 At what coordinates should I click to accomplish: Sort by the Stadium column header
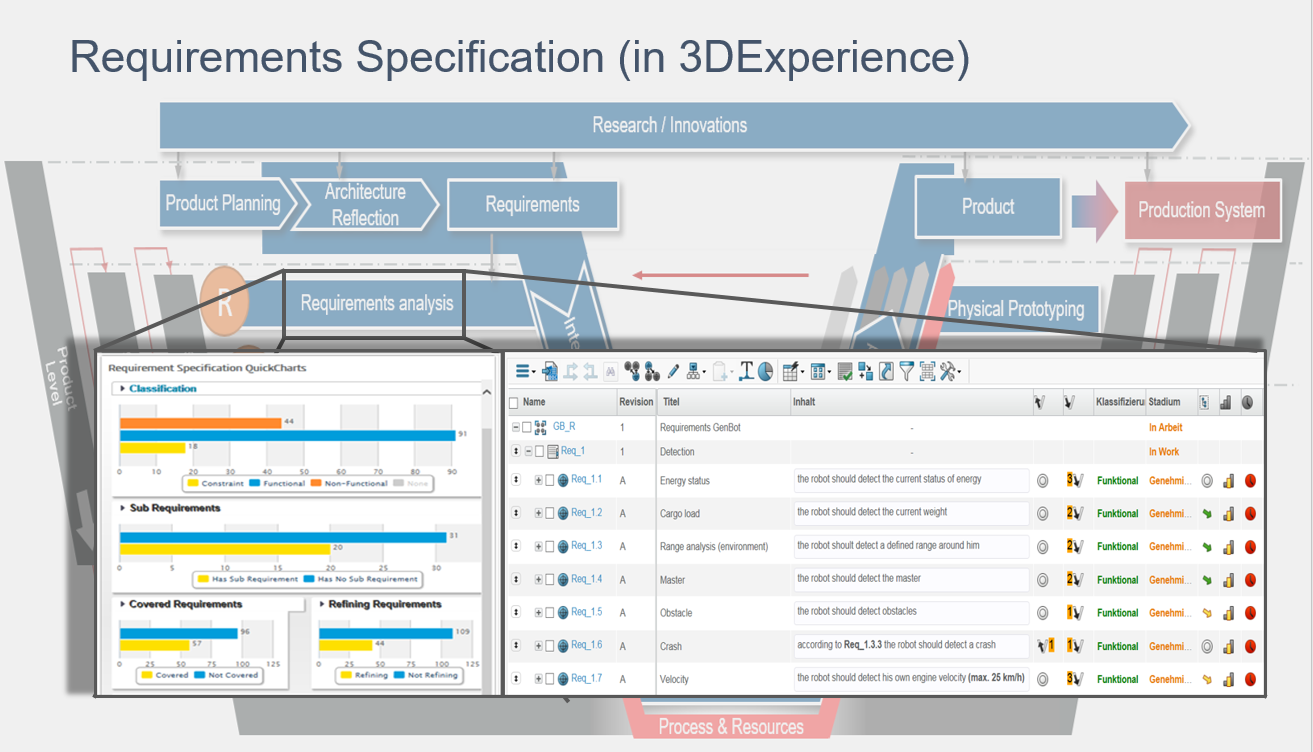(x=1164, y=402)
